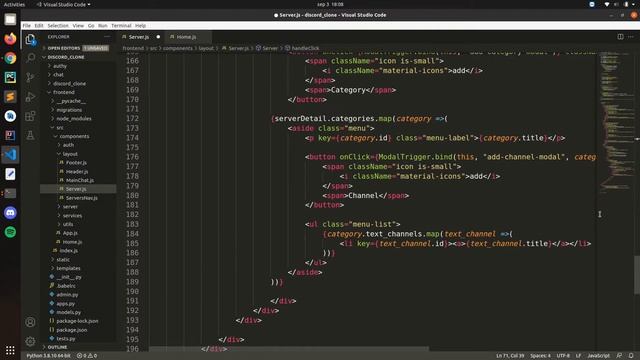Click the Split Editor Right icon
640x360 pixels.
pos(620,37)
